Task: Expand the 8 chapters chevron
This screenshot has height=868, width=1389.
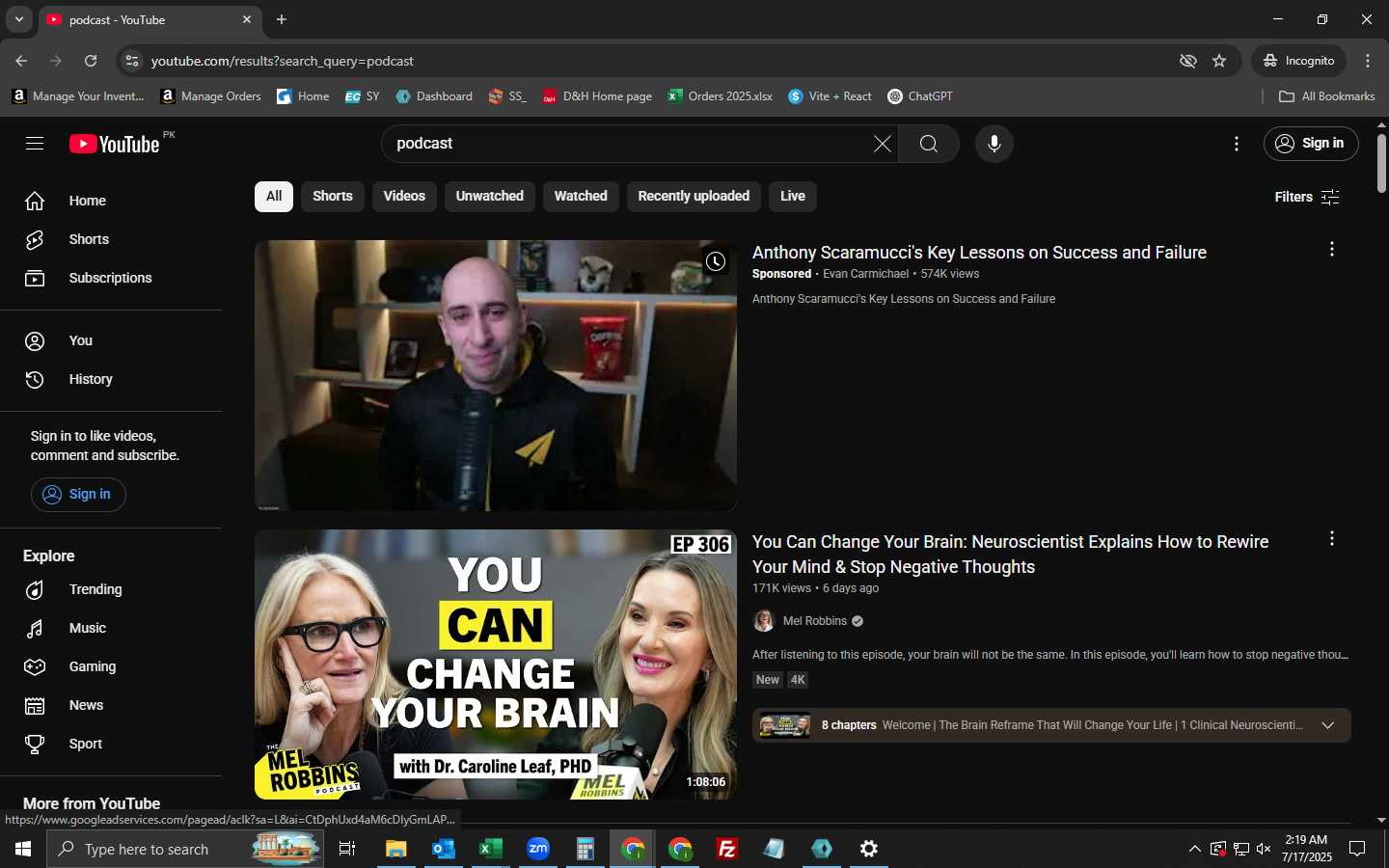Action: point(1327,725)
